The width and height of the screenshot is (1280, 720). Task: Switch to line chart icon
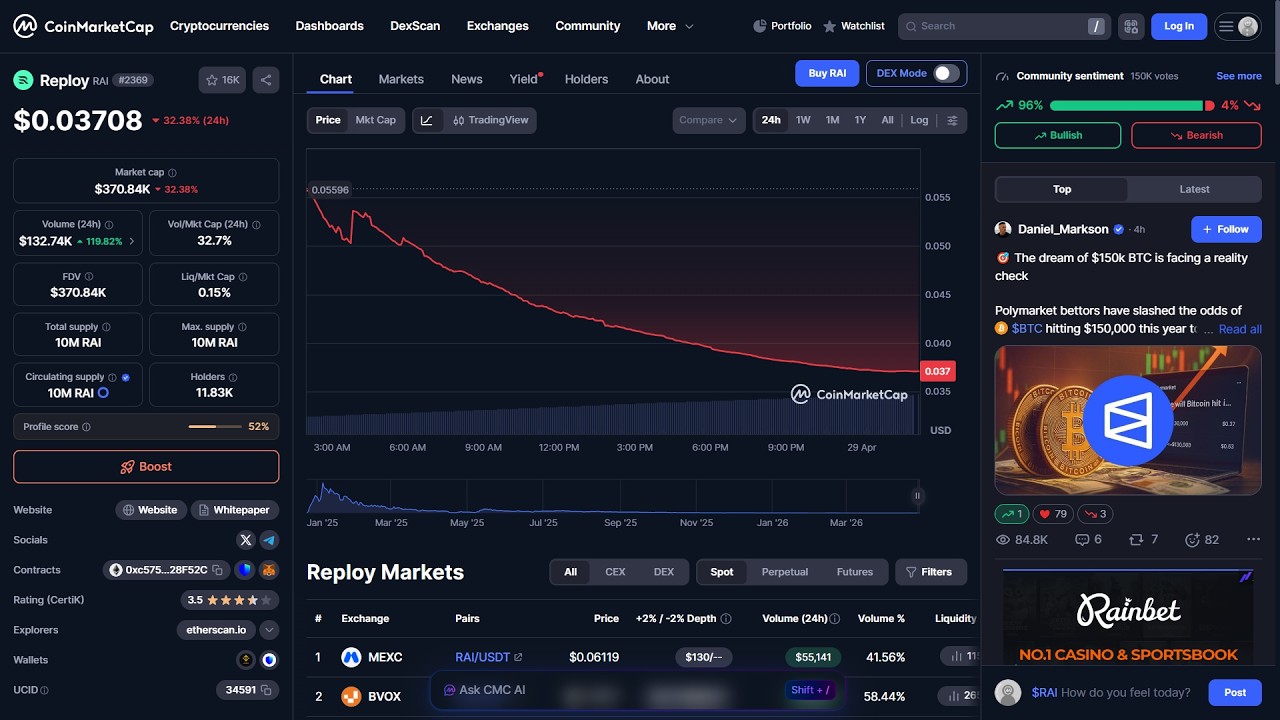click(x=427, y=120)
